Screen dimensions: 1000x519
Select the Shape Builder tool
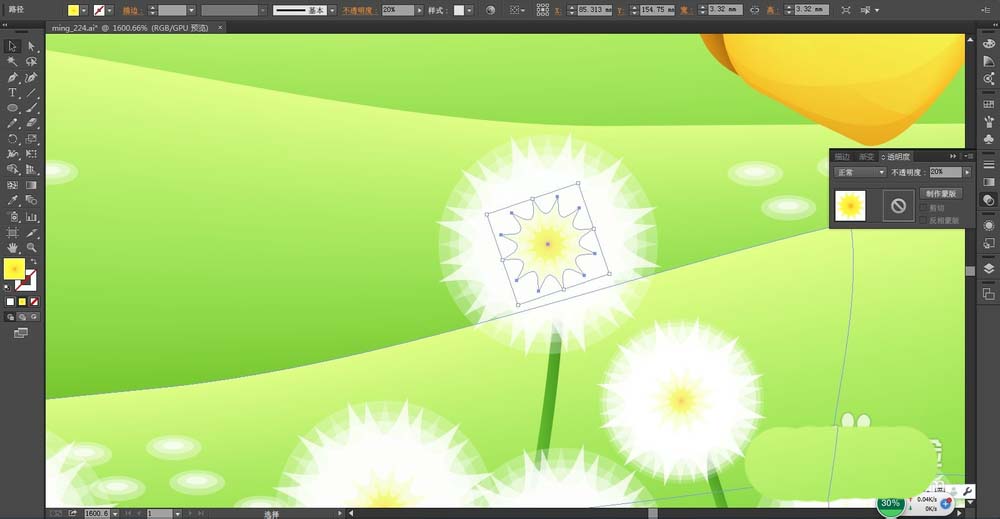[x=12, y=169]
